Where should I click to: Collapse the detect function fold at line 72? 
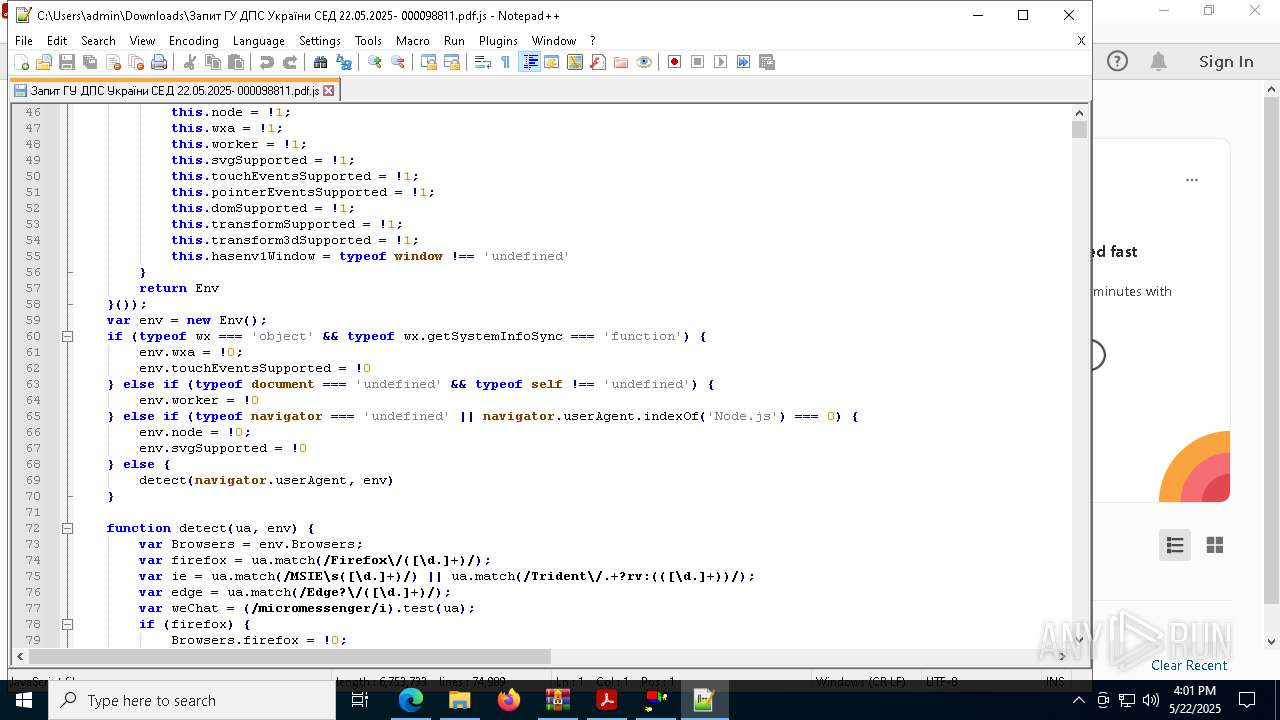coord(67,528)
